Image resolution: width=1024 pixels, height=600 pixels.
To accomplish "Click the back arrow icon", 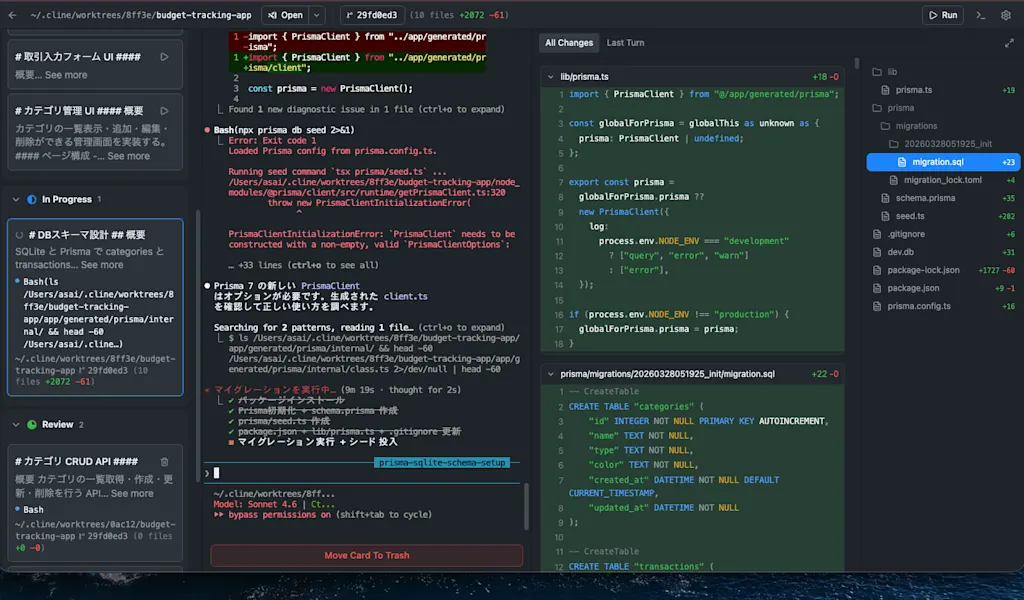I will coord(12,15).
